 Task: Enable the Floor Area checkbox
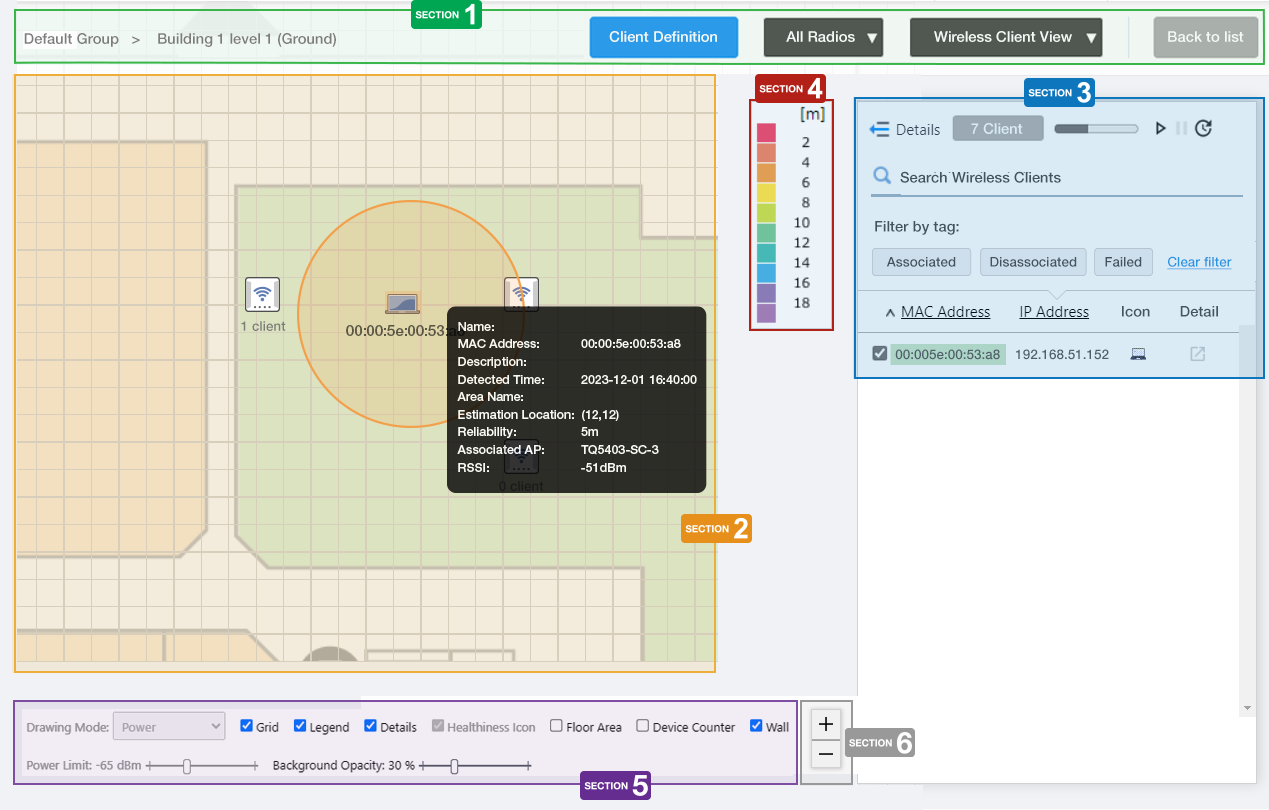click(557, 726)
